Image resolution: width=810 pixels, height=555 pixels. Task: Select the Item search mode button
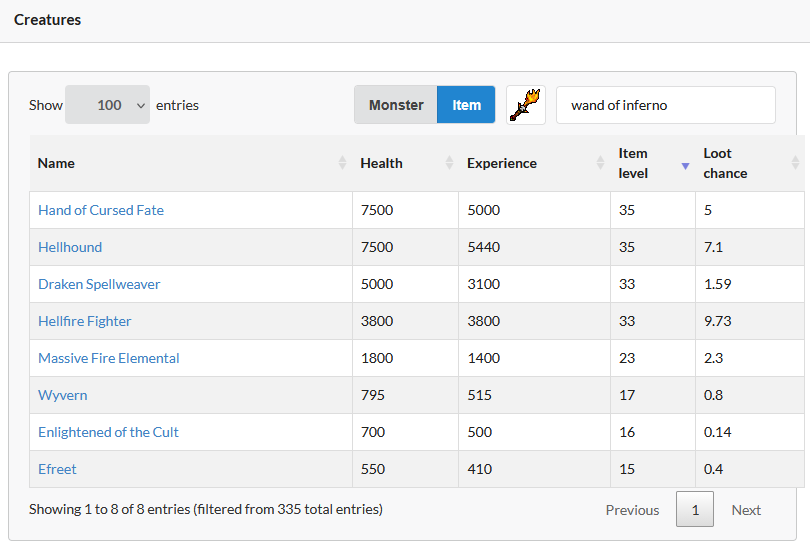coord(466,105)
